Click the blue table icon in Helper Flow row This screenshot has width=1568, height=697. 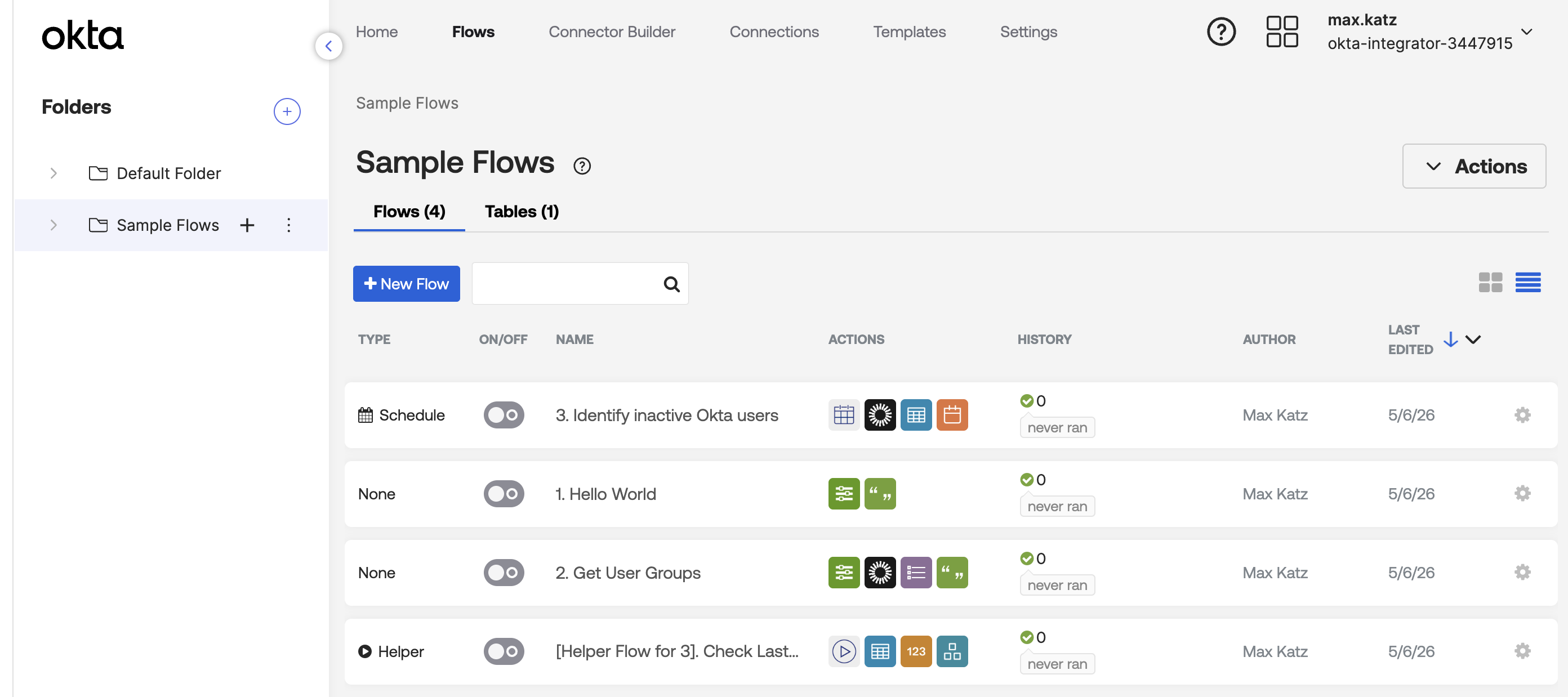pos(880,652)
